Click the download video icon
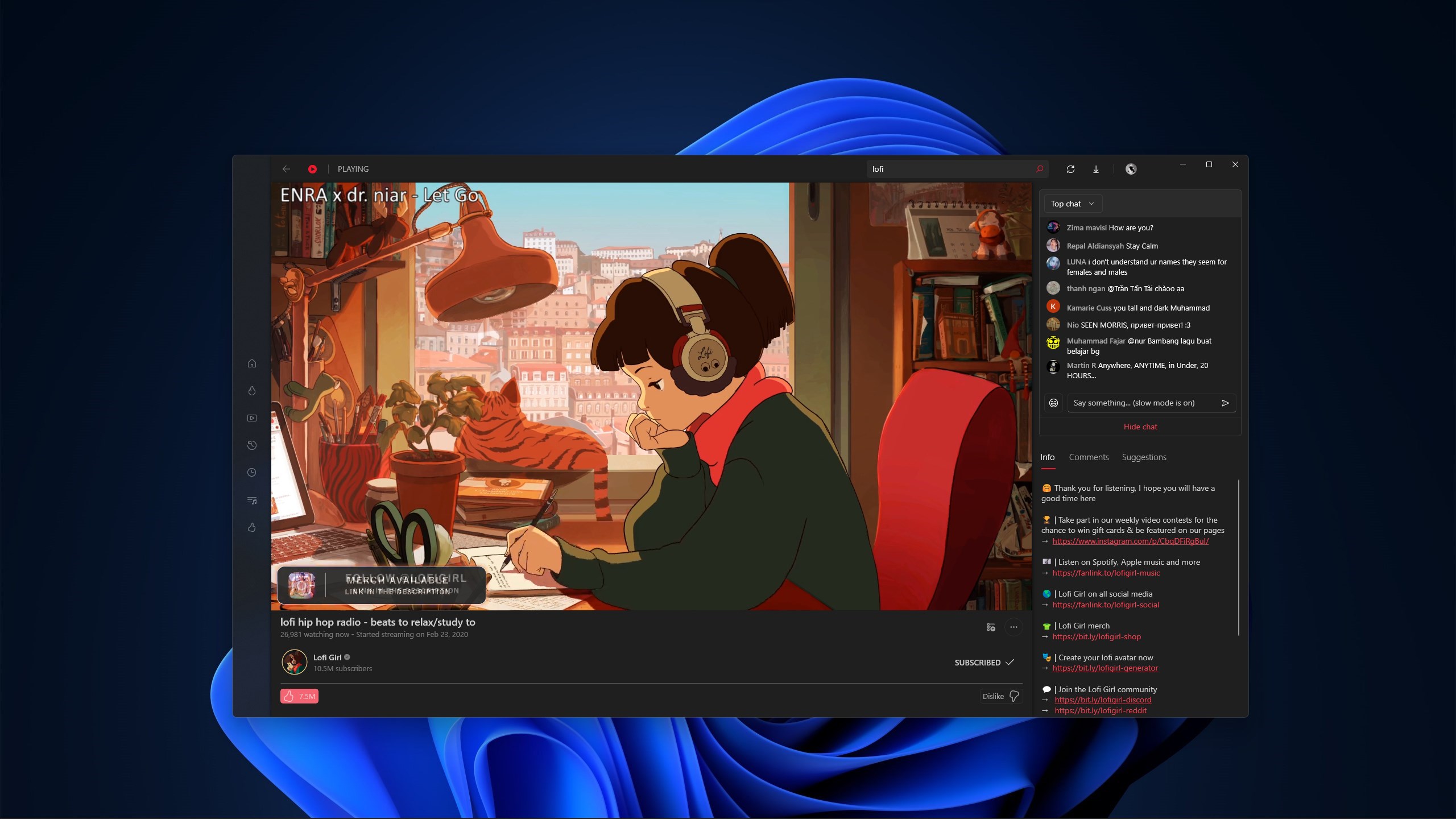 (x=1096, y=169)
